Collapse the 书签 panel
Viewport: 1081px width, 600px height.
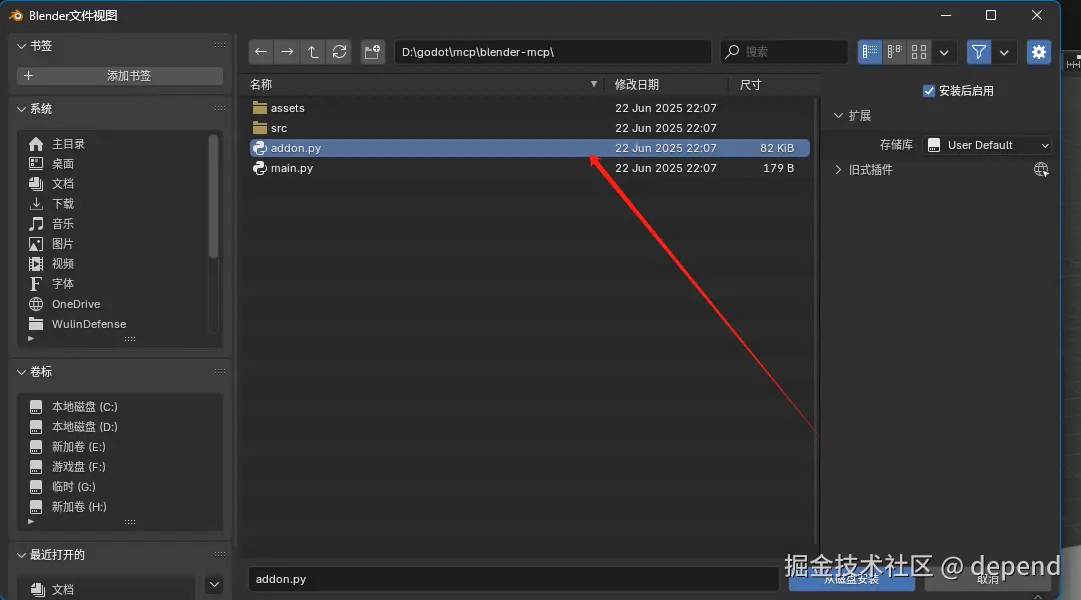(x=21, y=46)
